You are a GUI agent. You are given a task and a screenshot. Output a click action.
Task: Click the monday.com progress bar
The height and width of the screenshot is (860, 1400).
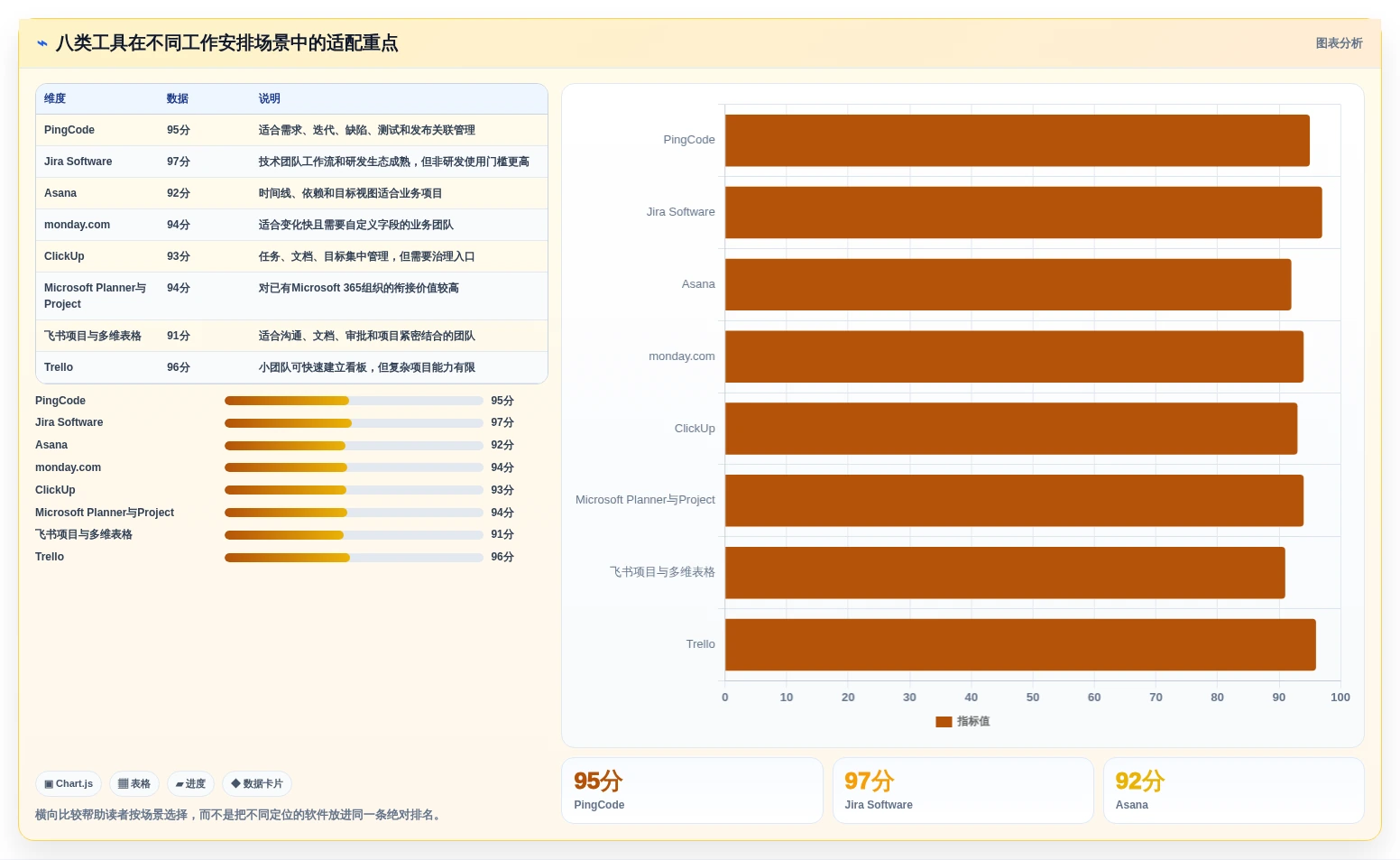point(354,467)
